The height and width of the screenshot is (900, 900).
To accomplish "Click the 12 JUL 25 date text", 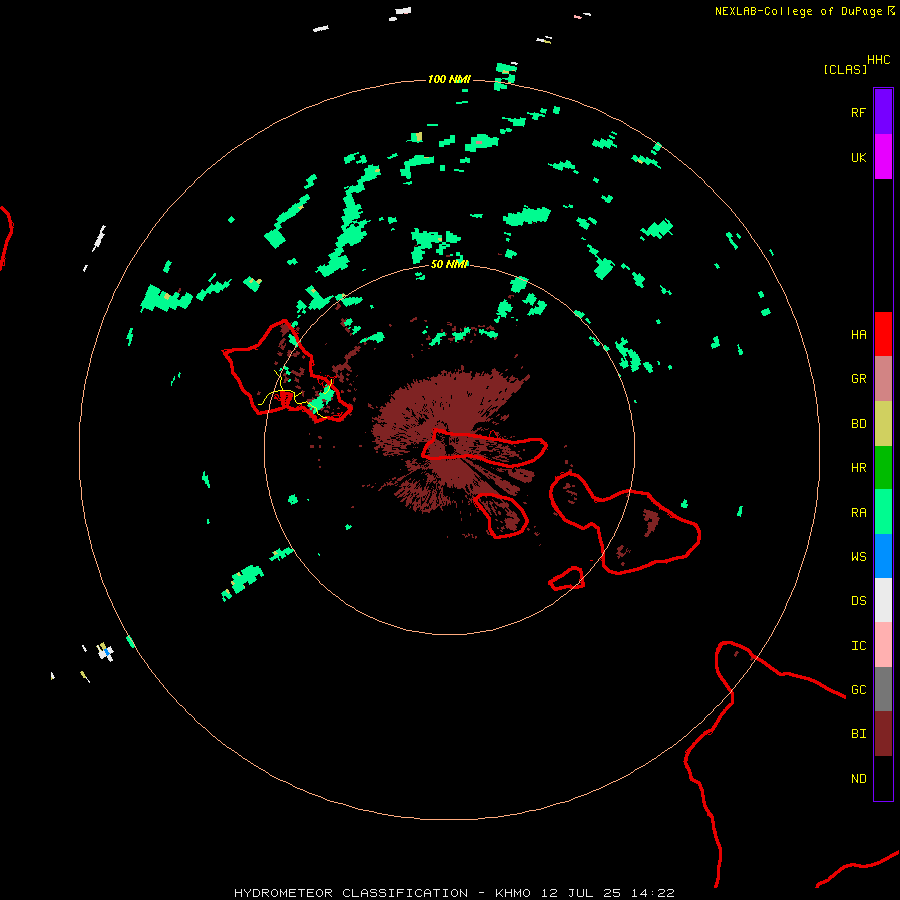I will (581, 893).
